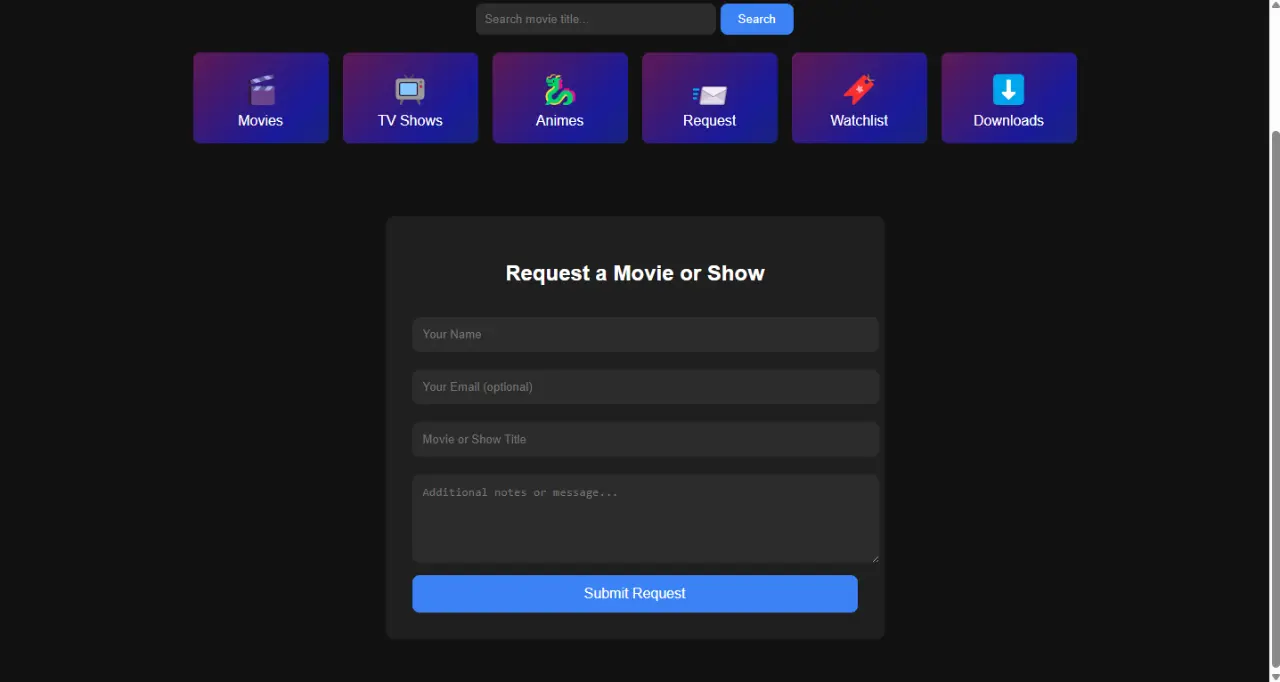This screenshot has width=1280, height=682.
Task: Open the Movies category label
Action: pos(260,120)
